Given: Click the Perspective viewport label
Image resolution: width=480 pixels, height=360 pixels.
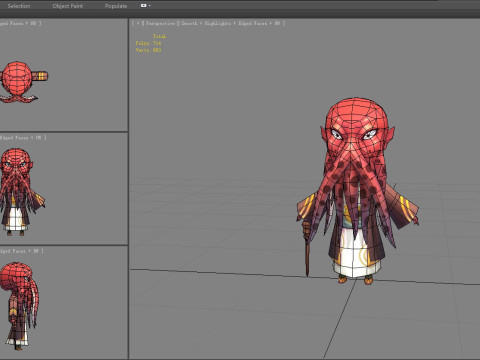Looking at the screenshot, I should pos(160,23).
